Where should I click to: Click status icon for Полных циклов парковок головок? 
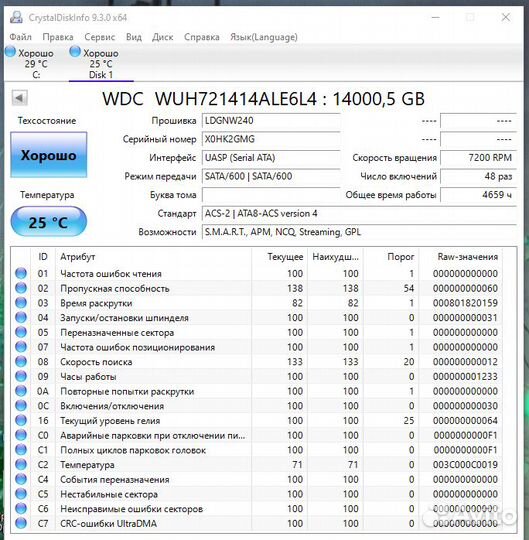(21, 450)
